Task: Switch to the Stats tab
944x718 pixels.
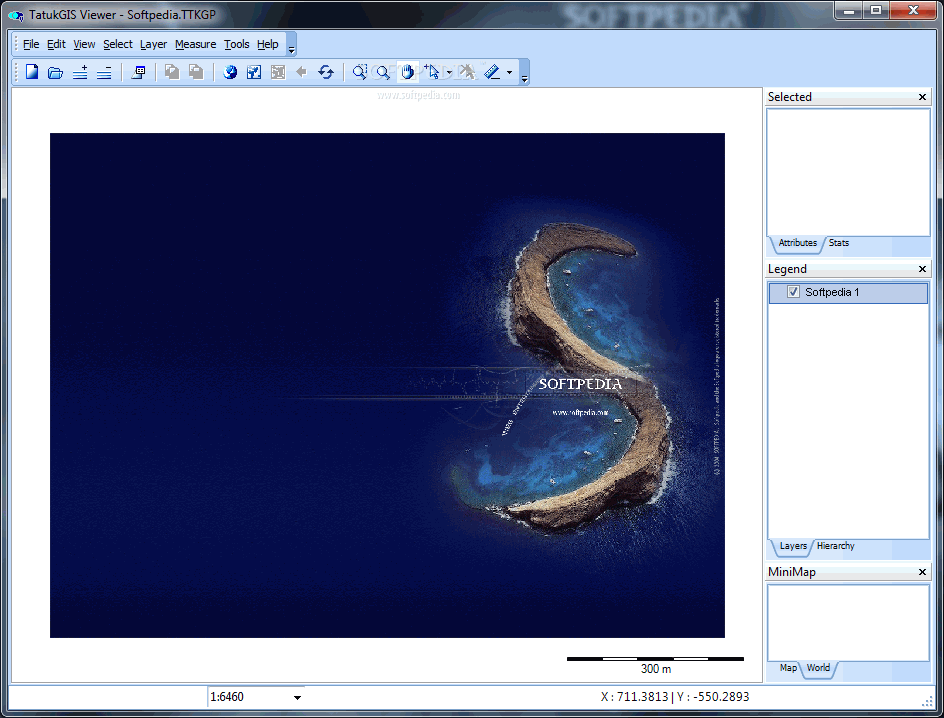Action: pos(839,243)
